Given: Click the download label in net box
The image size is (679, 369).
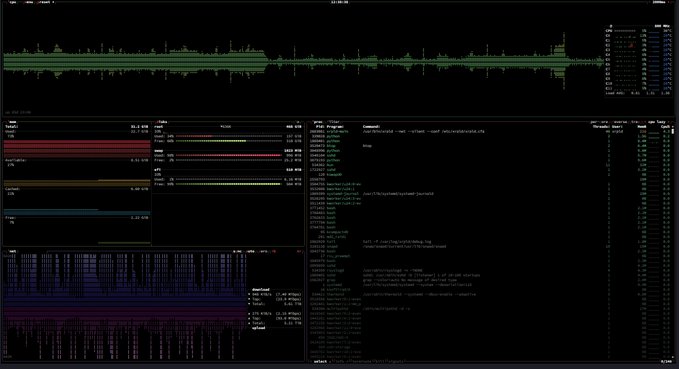Looking at the screenshot, I should click(261, 289).
